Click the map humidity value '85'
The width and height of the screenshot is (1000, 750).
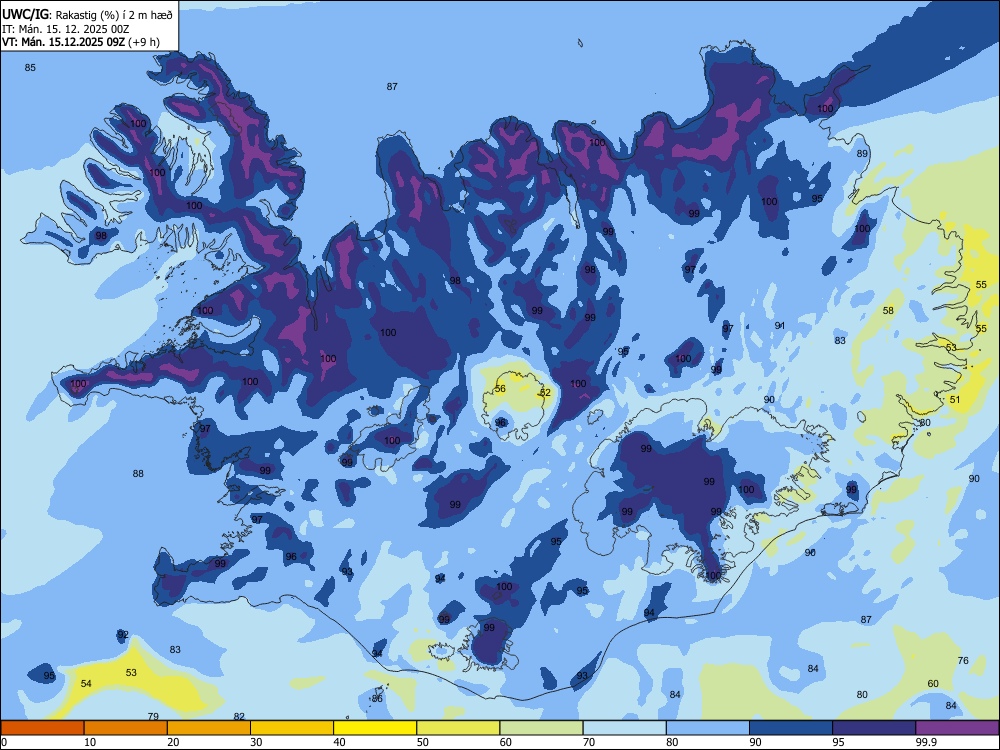click(x=30, y=68)
